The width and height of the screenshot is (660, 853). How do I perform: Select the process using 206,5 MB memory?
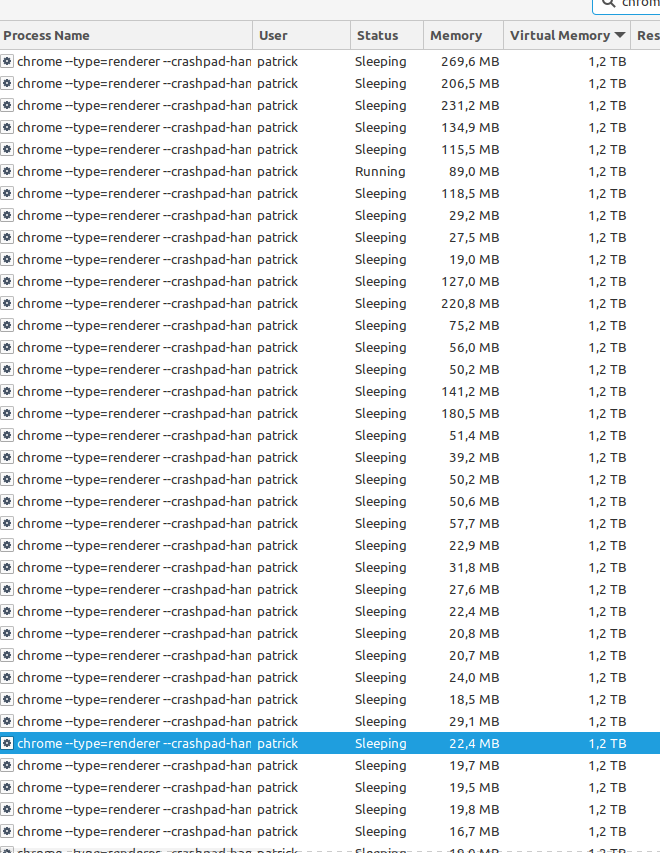click(330, 83)
